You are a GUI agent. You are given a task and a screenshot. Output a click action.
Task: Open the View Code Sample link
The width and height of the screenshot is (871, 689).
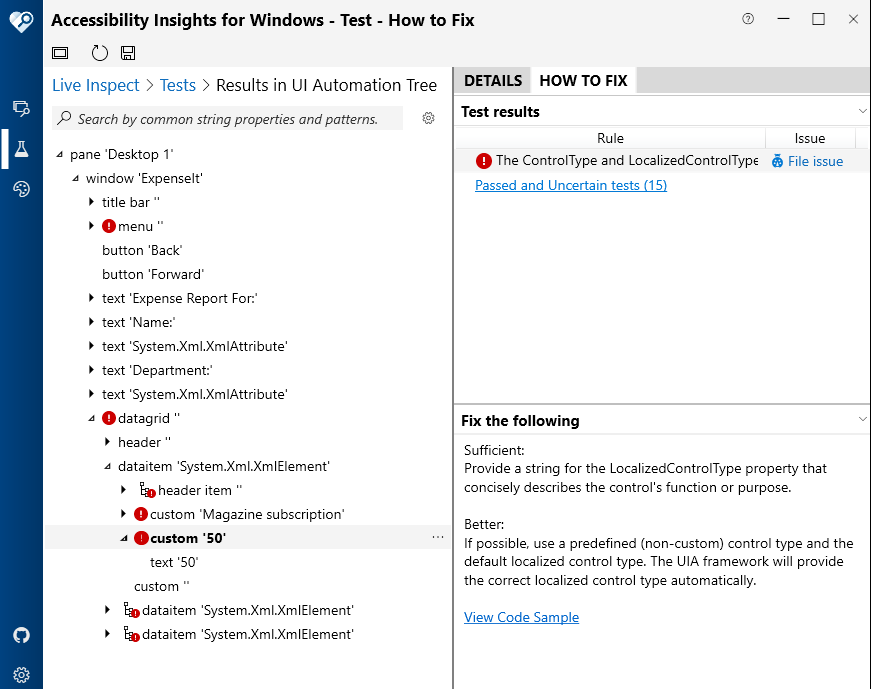(x=521, y=617)
